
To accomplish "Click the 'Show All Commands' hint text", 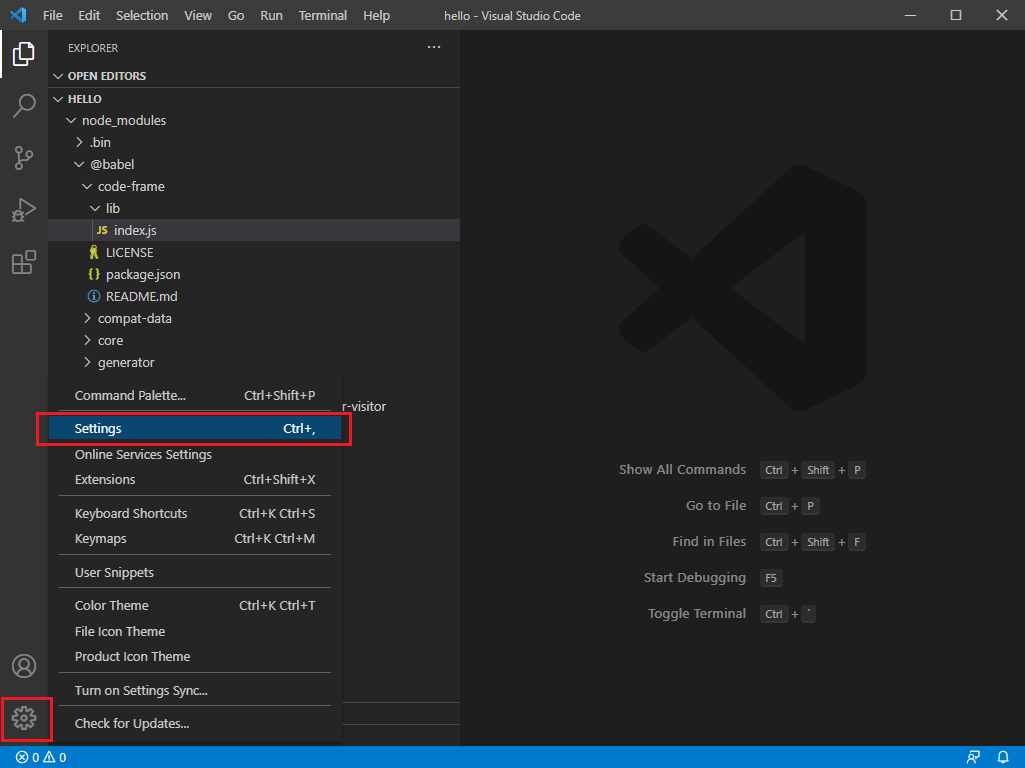I will [x=682, y=470].
